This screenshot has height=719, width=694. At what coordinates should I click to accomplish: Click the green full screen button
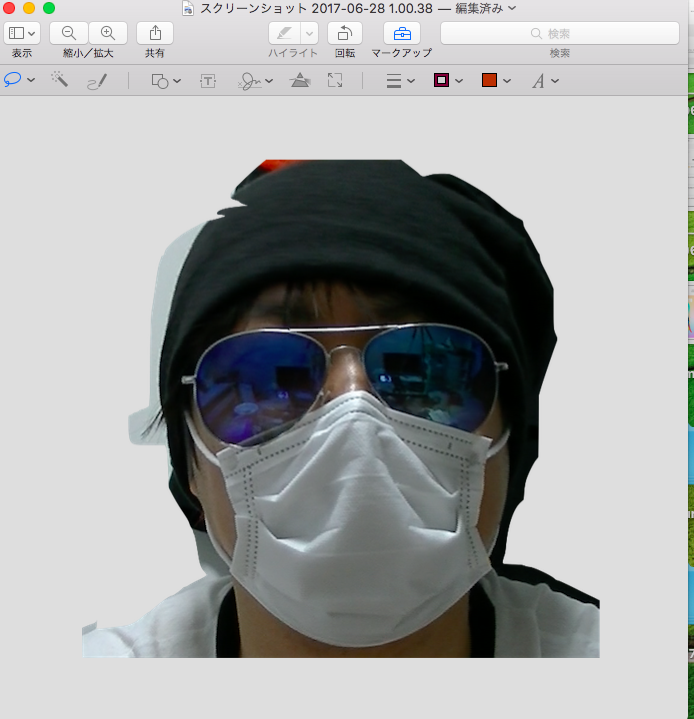[49, 8]
